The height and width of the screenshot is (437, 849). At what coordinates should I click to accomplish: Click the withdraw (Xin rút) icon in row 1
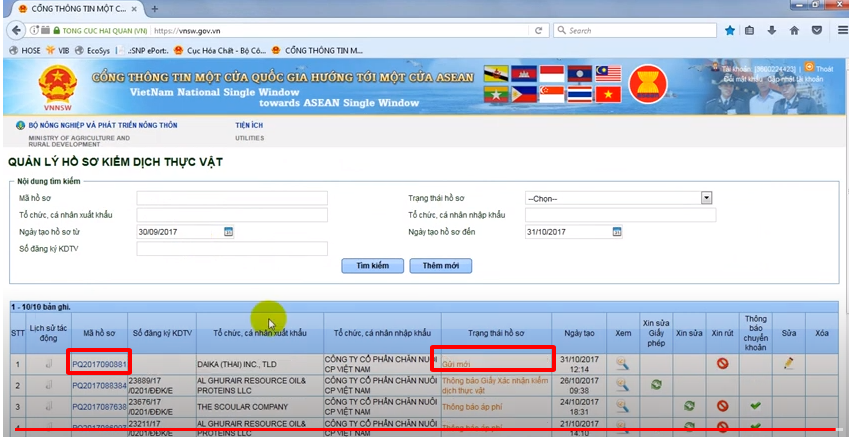pos(722,363)
